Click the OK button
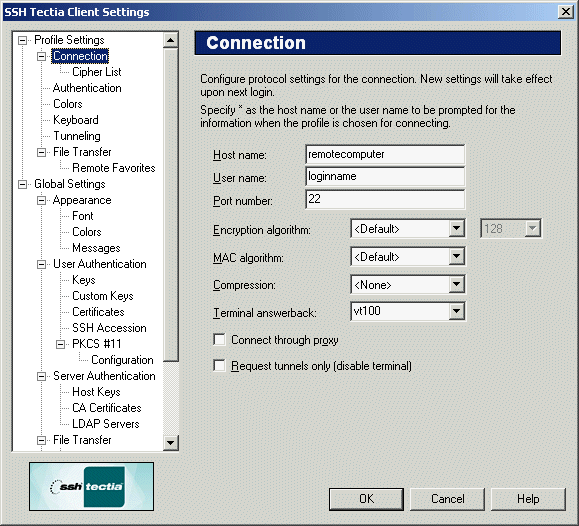 tap(366, 499)
